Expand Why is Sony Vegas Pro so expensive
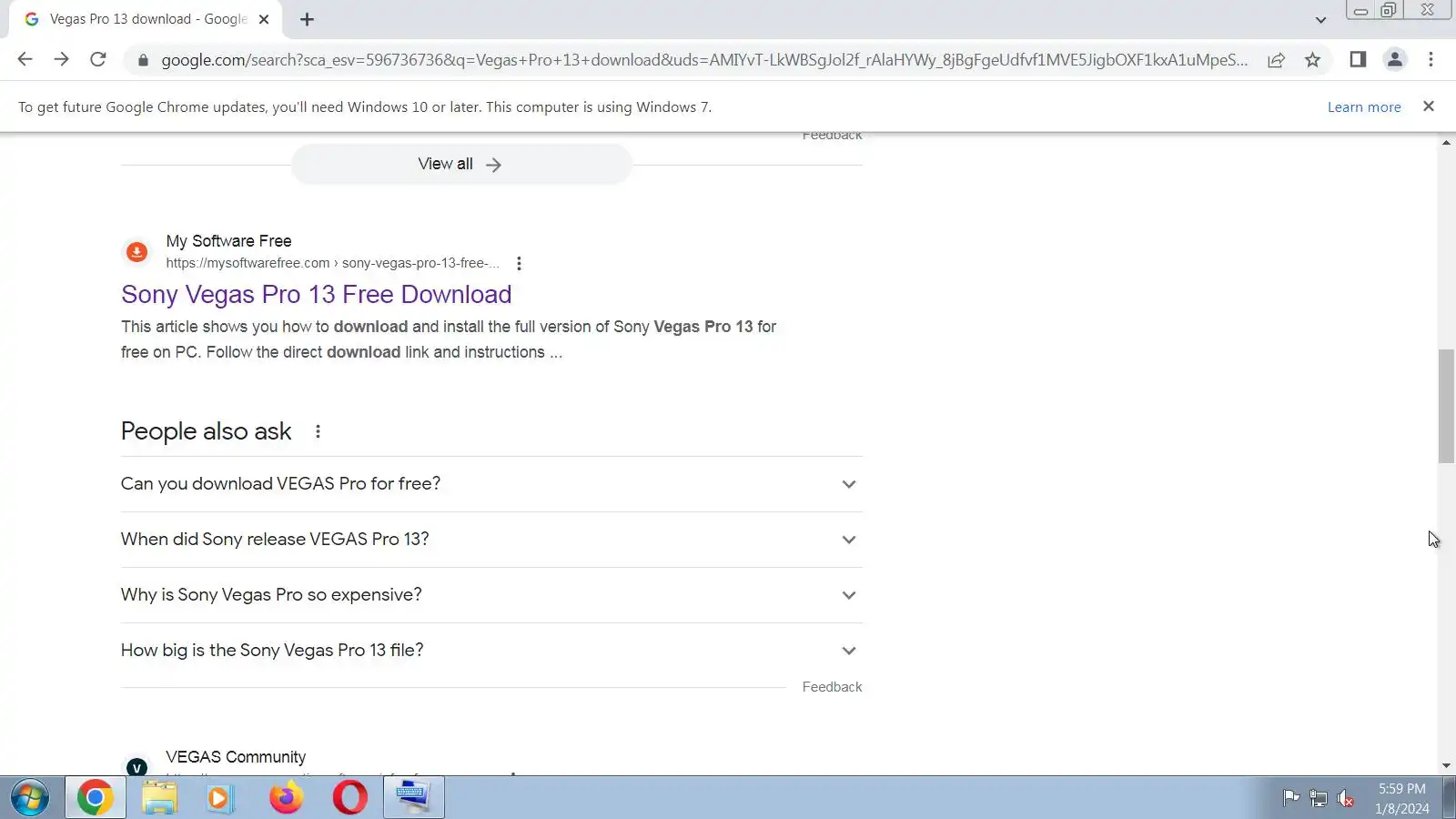The image size is (1456, 819). (x=491, y=595)
